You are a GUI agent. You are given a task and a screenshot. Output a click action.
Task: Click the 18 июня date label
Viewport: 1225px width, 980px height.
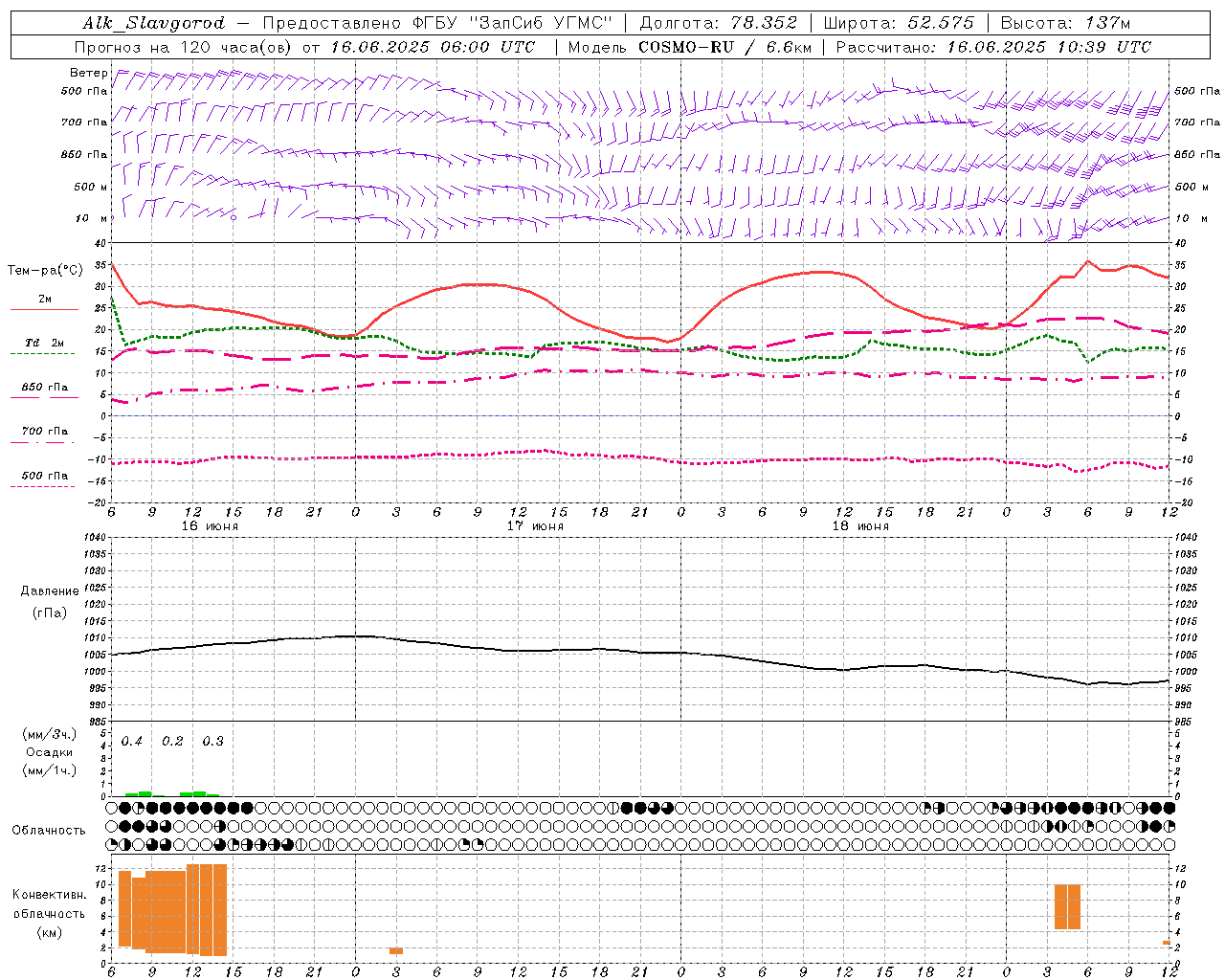tap(859, 526)
